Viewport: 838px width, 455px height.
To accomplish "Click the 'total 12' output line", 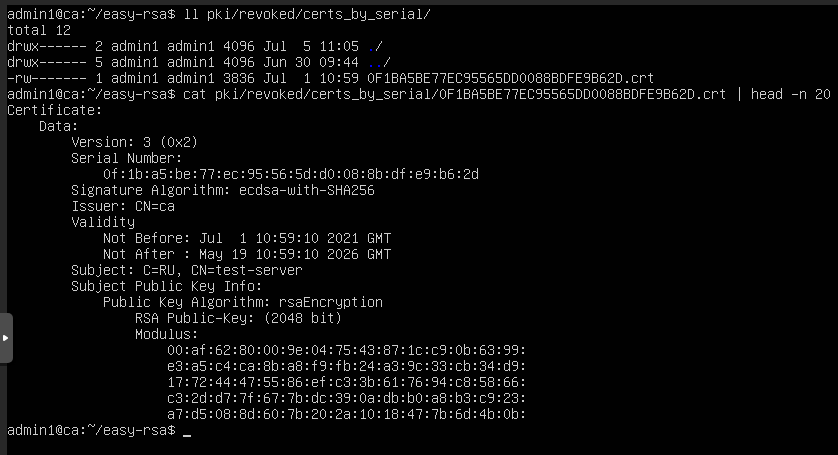I will [x=39, y=30].
